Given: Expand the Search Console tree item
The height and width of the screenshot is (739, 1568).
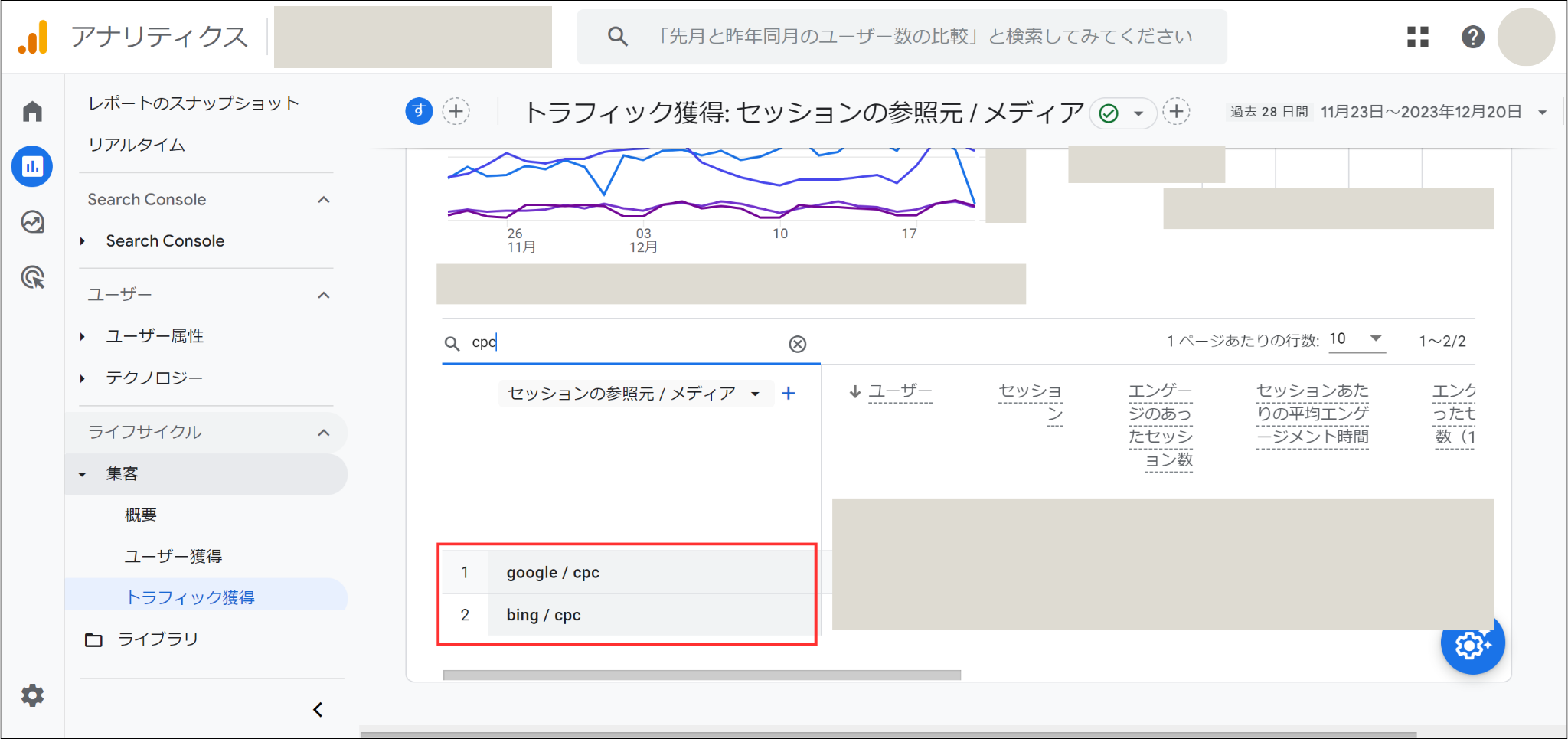Looking at the screenshot, I should 83,241.
